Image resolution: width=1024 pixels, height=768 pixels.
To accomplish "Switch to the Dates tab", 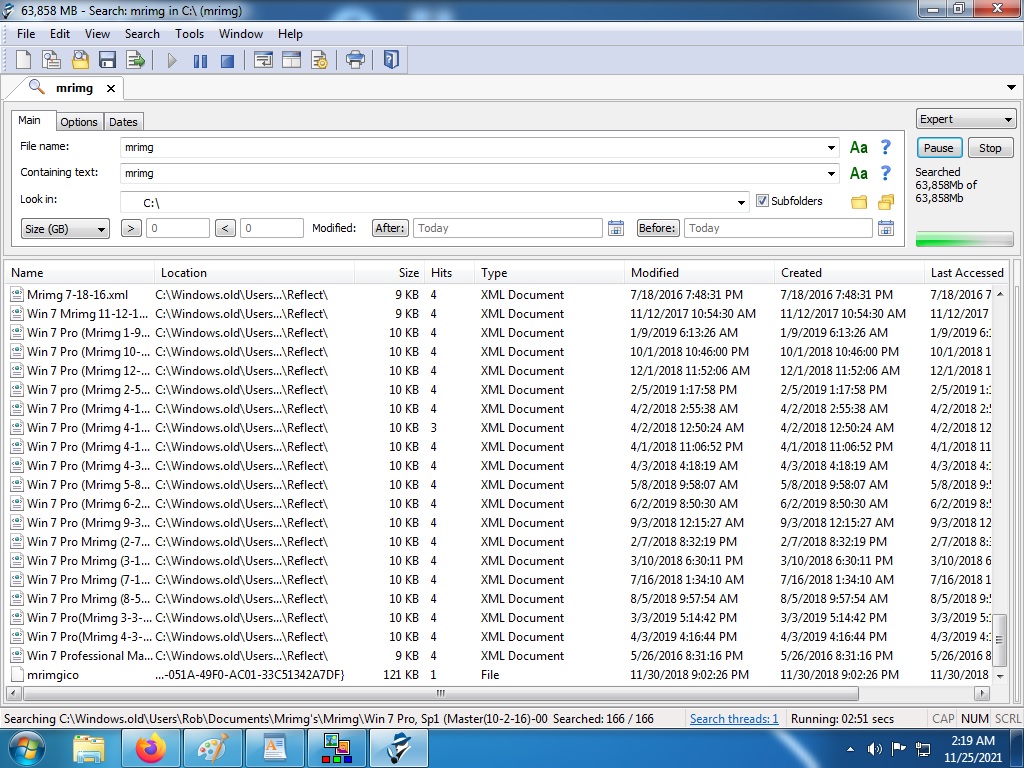I will click(123, 122).
